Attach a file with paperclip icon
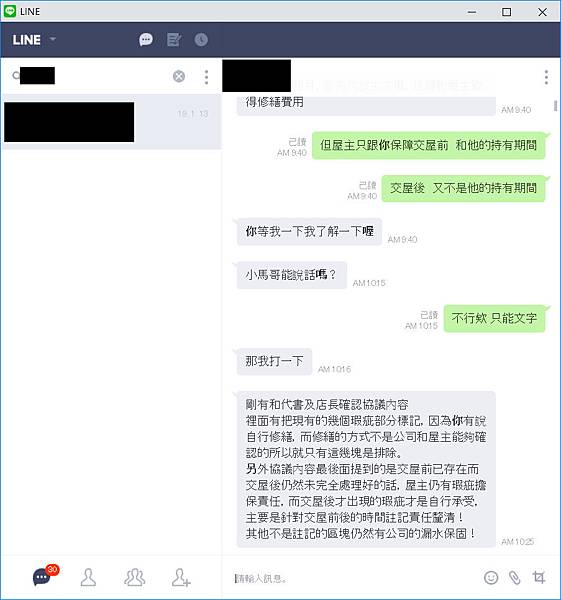The width and height of the screenshot is (561, 600). [x=515, y=577]
